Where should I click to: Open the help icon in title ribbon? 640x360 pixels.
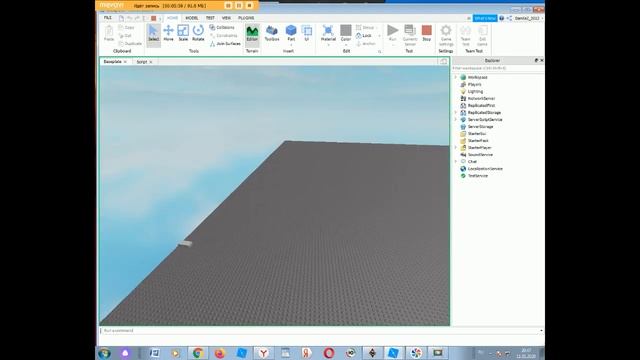click(502, 18)
